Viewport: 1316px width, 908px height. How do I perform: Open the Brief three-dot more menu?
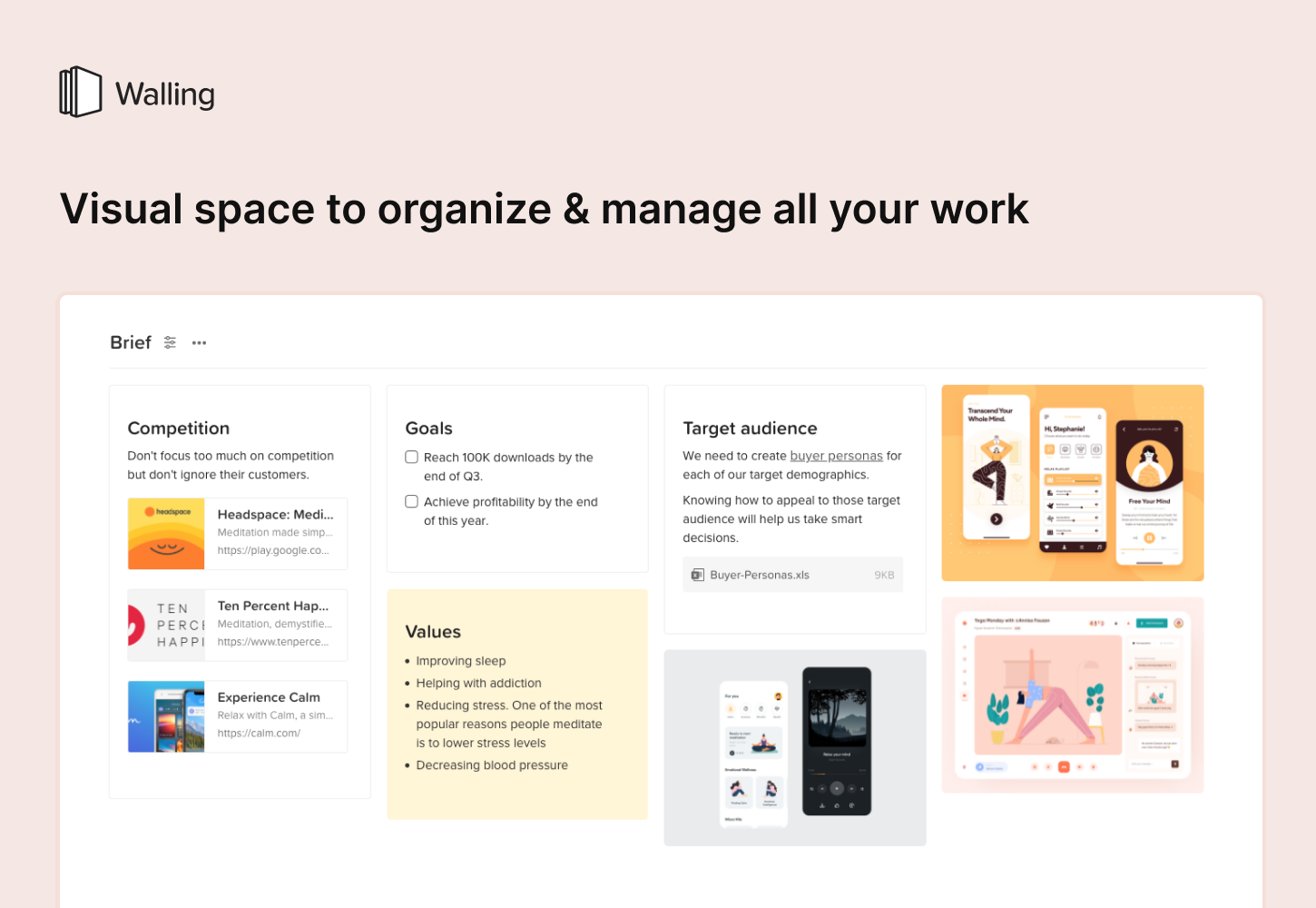(200, 342)
